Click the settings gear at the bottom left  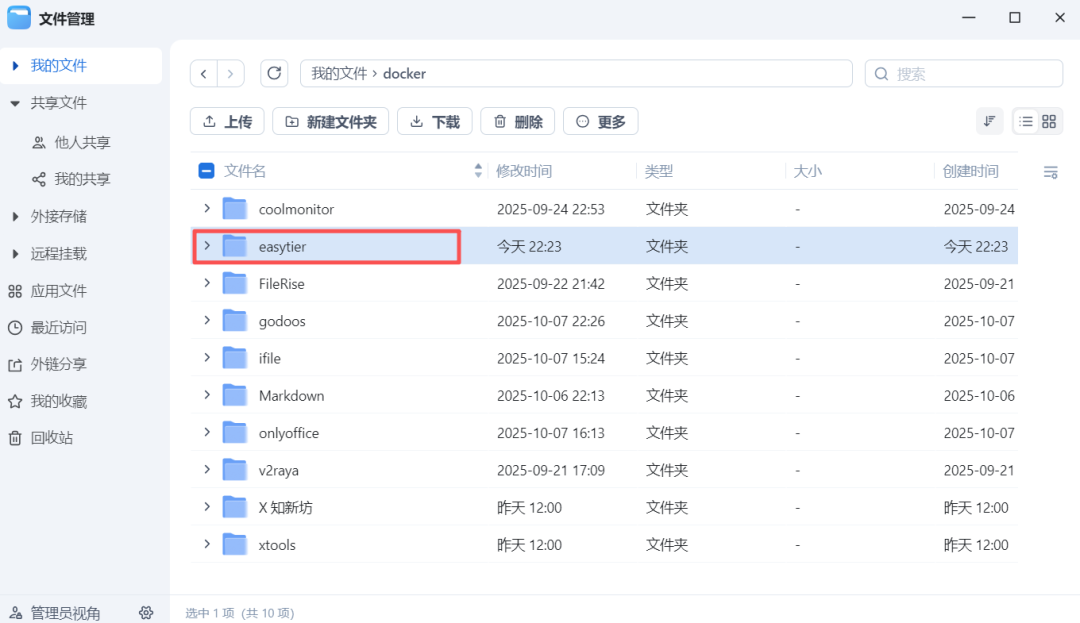point(146,612)
